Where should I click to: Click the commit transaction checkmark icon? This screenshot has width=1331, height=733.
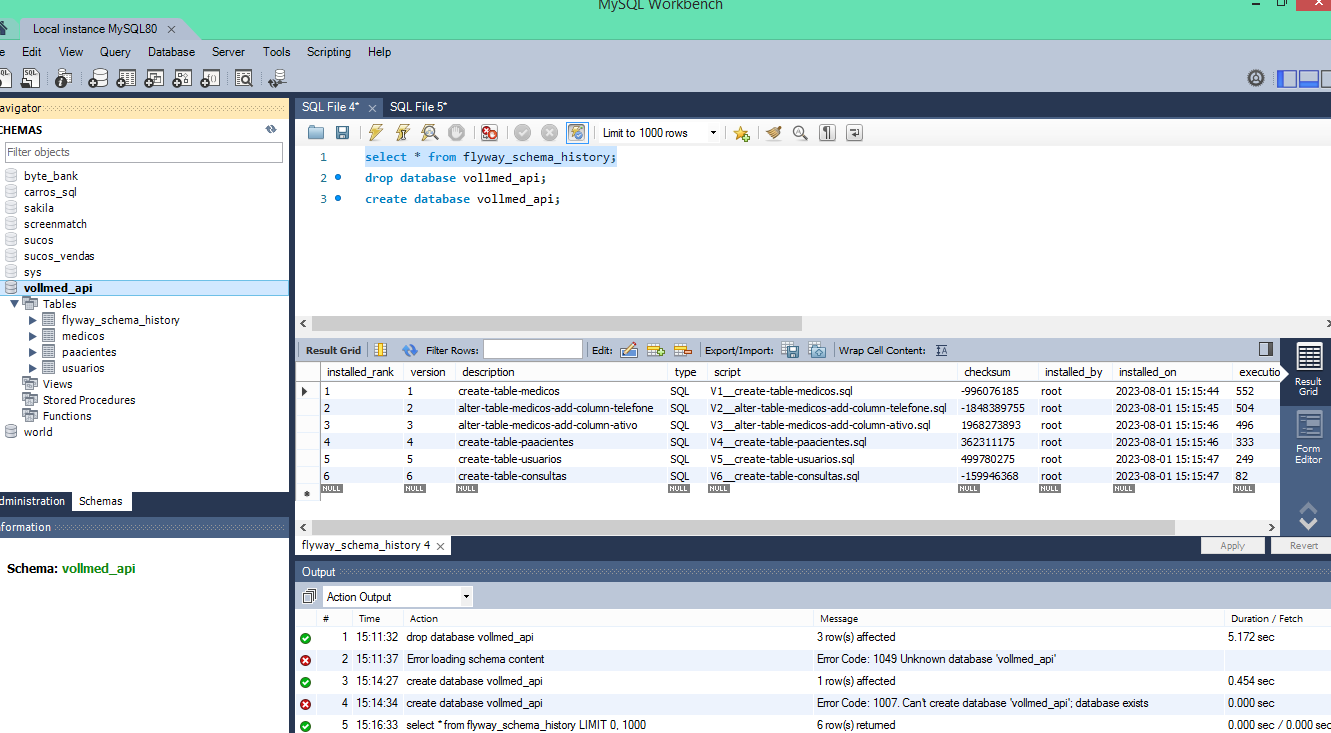coord(522,132)
